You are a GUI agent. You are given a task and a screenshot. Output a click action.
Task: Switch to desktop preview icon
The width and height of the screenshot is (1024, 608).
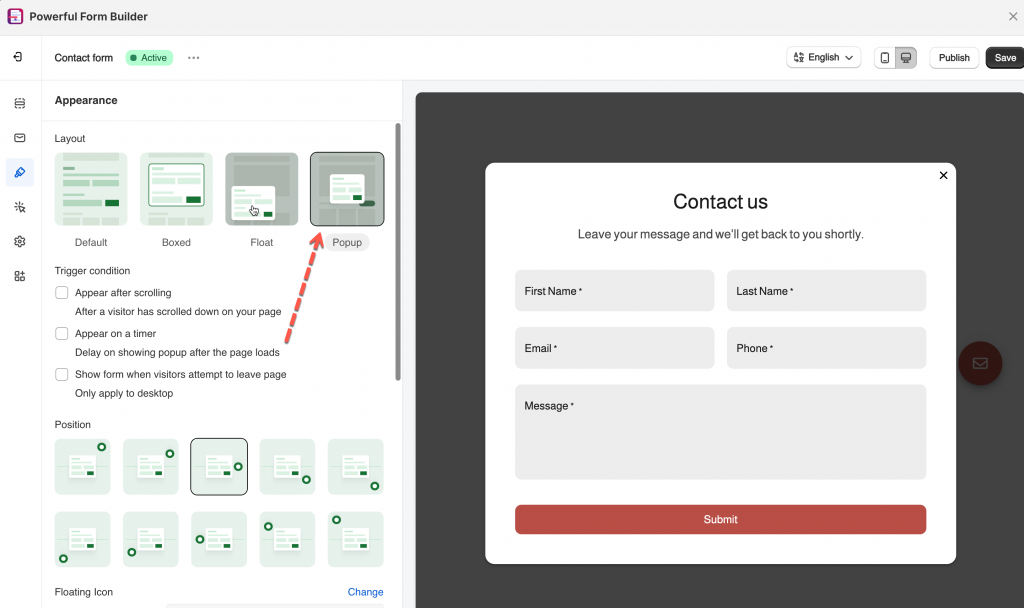(x=906, y=58)
